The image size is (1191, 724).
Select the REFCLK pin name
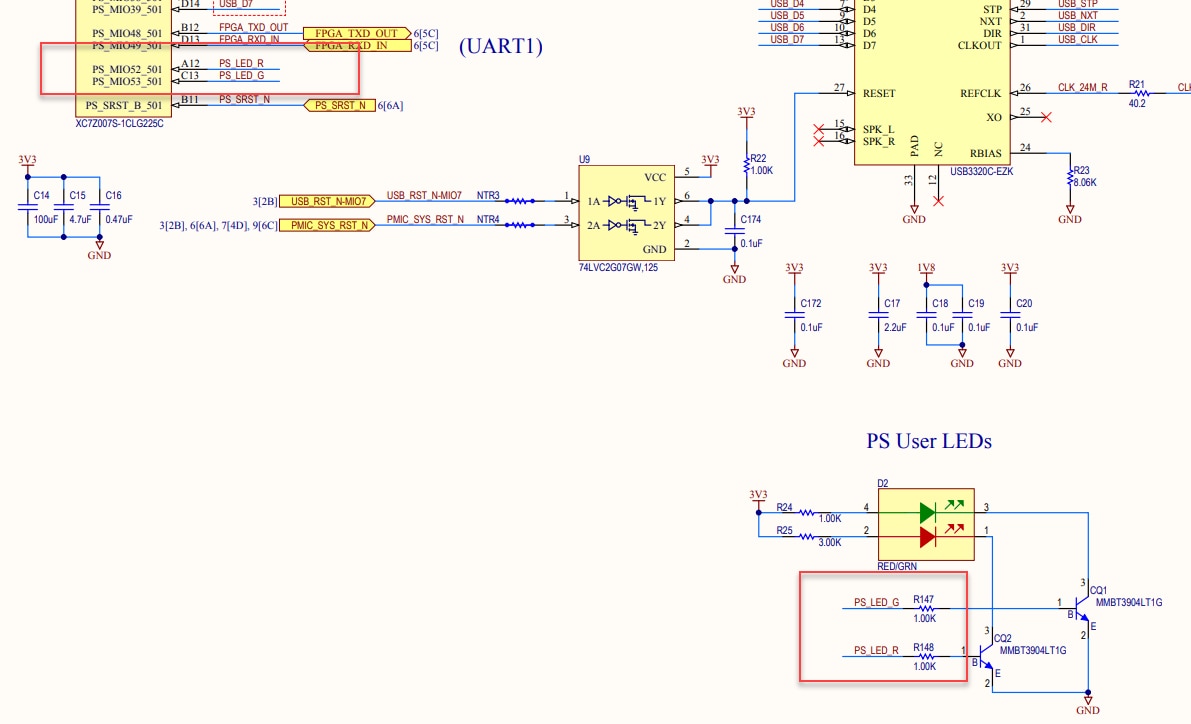[x=981, y=93]
